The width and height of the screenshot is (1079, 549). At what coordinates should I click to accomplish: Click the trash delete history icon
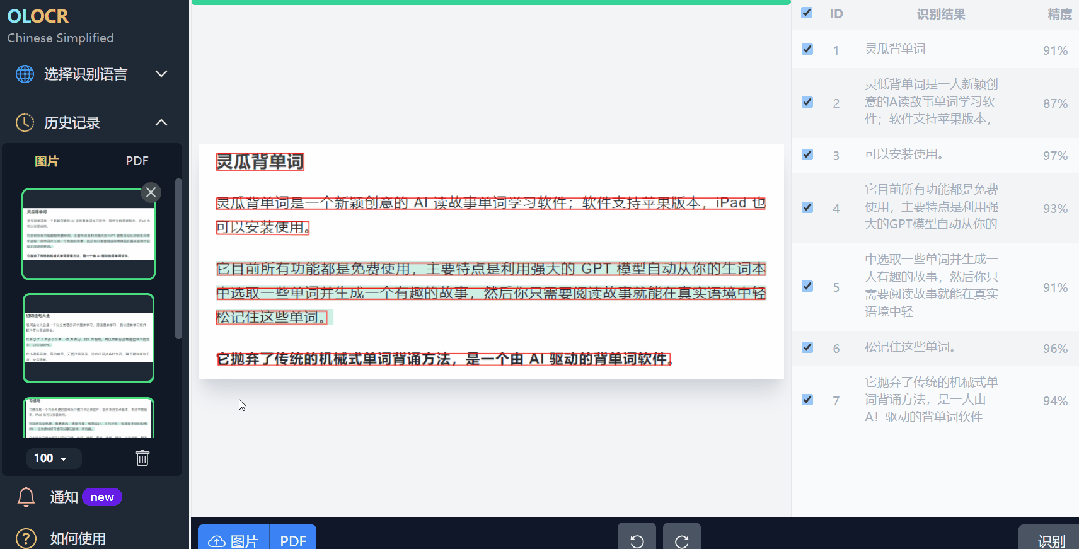coord(142,458)
